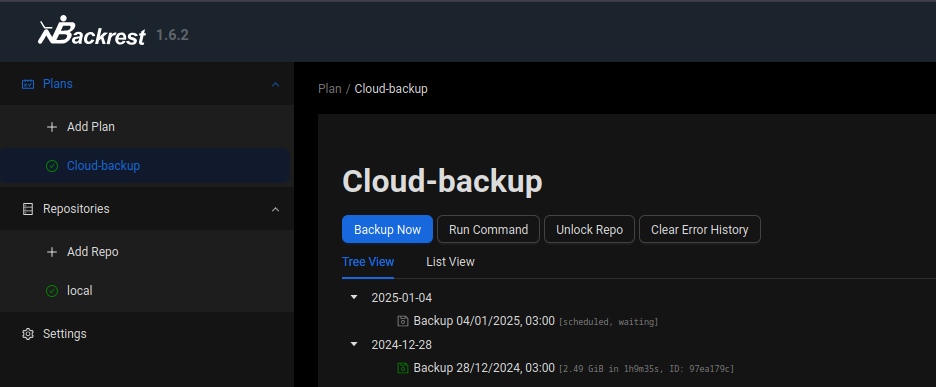Select the 2024-12-28 date node

pos(401,345)
